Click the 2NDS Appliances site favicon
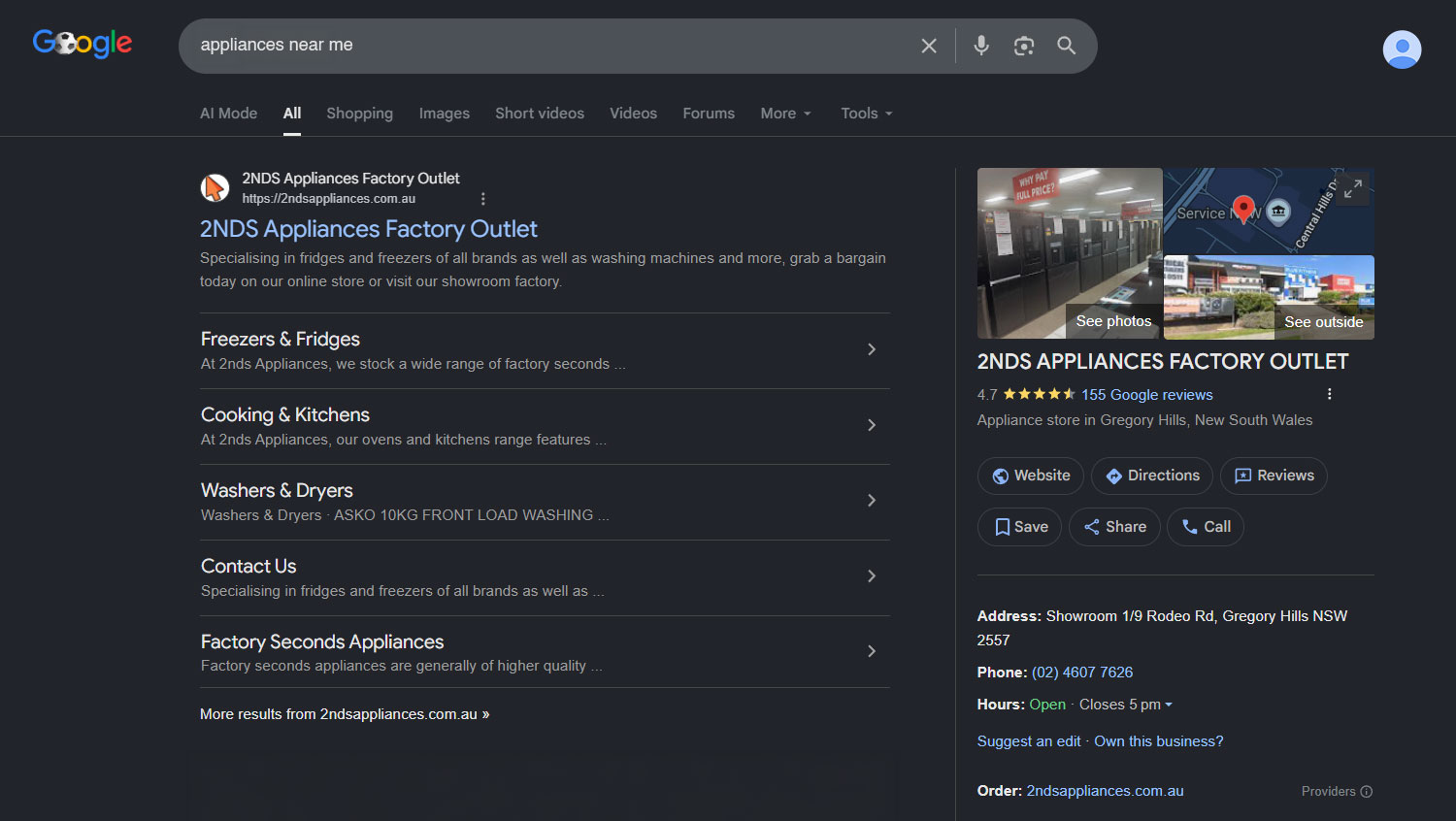Screen dimensions: 1456x821 (215, 187)
